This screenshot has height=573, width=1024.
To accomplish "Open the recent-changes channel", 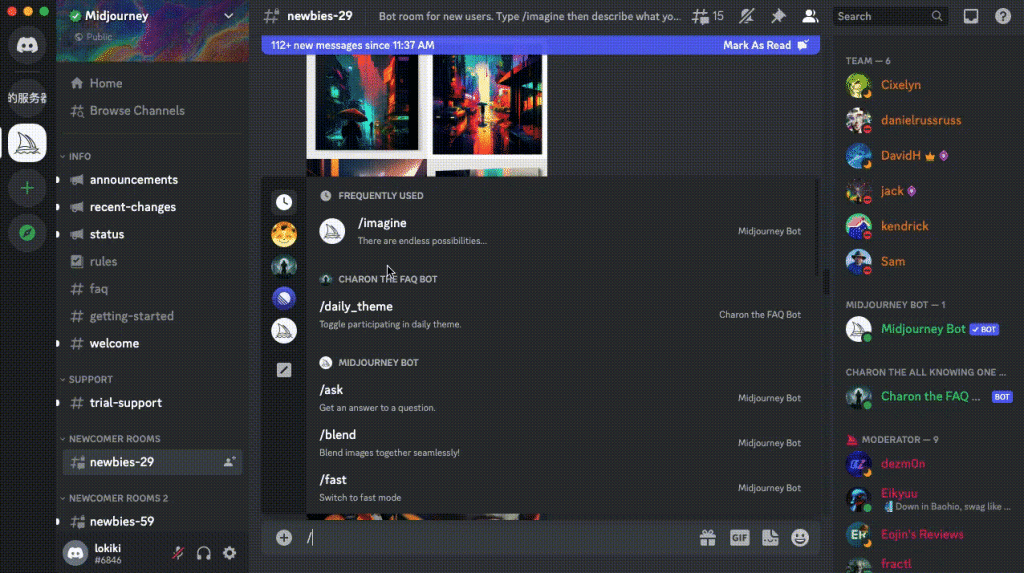I will point(152,207).
